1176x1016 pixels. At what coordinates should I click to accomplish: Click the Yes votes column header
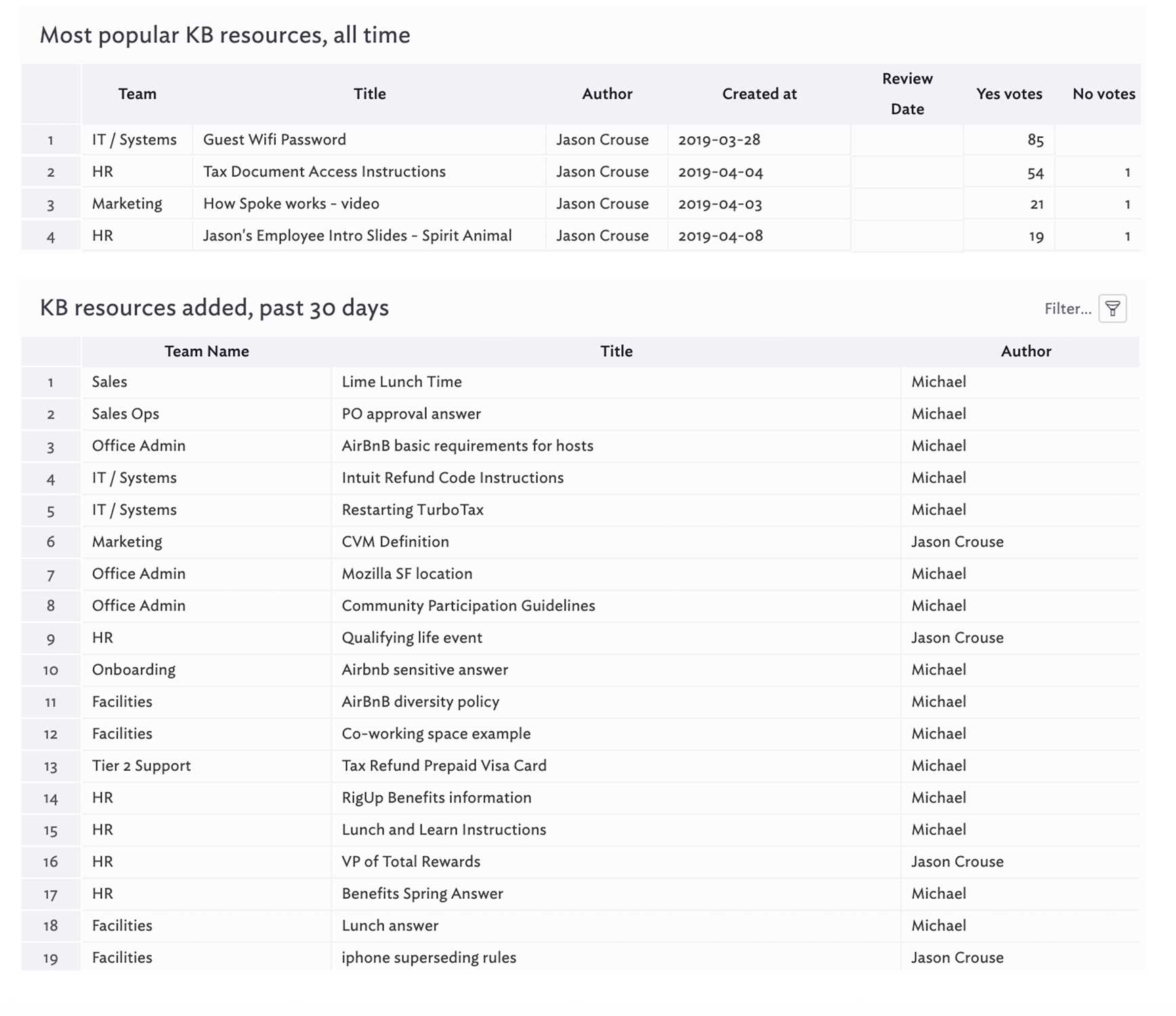(x=1009, y=94)
